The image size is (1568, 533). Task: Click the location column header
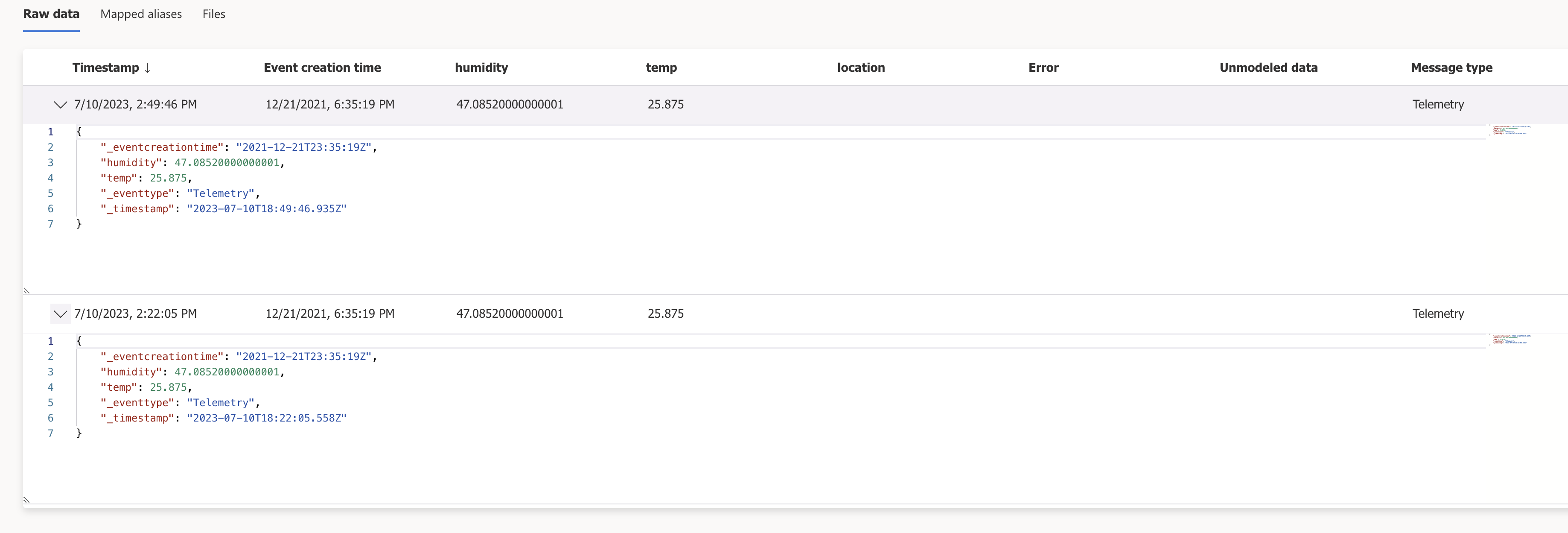861,67
